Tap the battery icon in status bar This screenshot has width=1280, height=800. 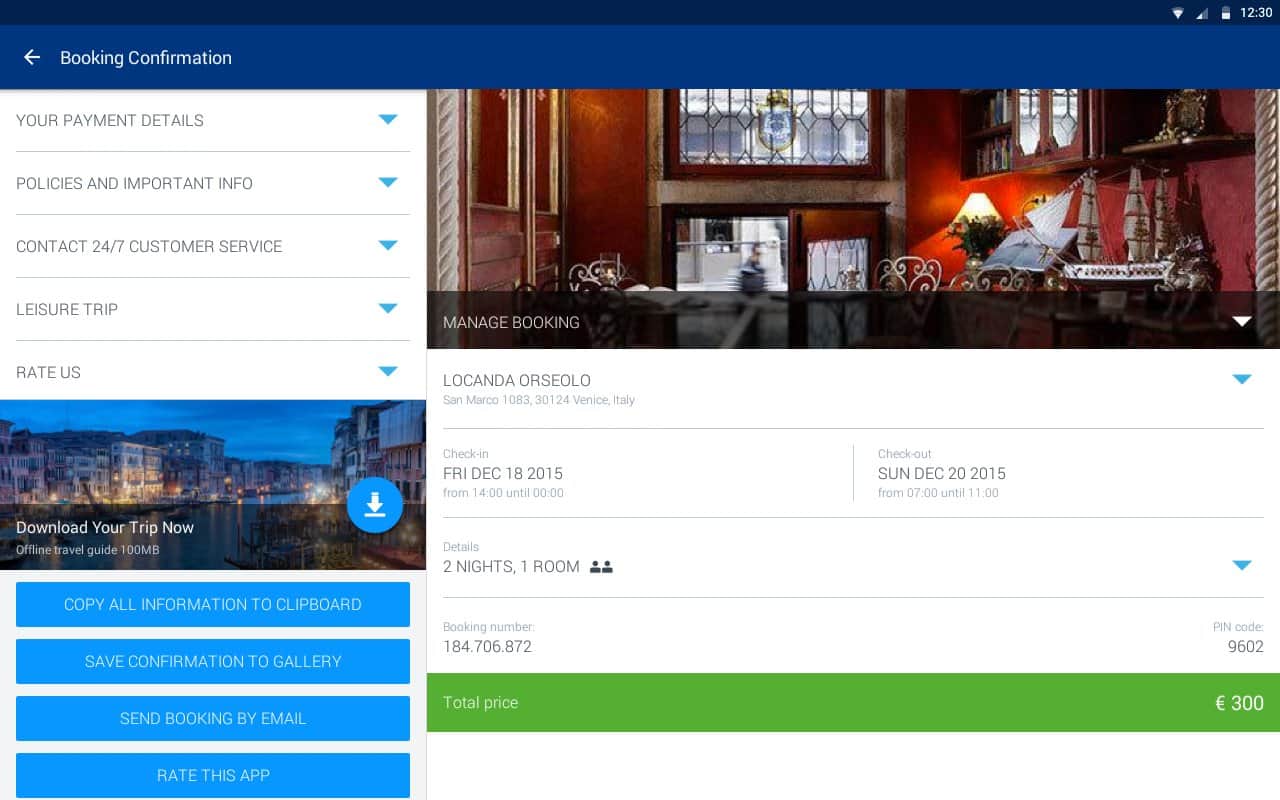pyautogui.click(x=1225, y=13)
